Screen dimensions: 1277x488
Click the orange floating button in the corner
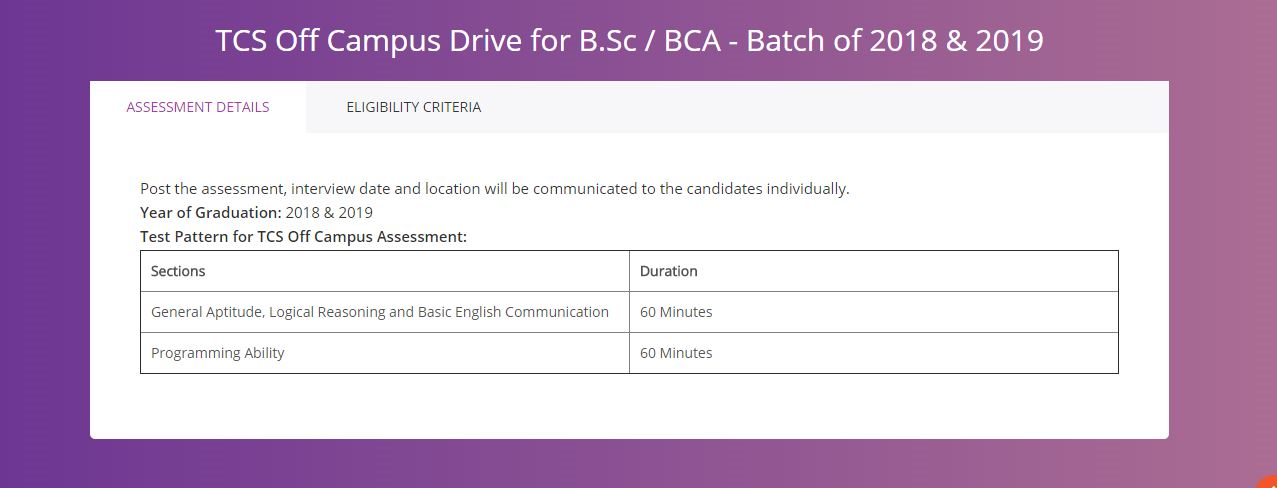click(x=1268, y=481)
